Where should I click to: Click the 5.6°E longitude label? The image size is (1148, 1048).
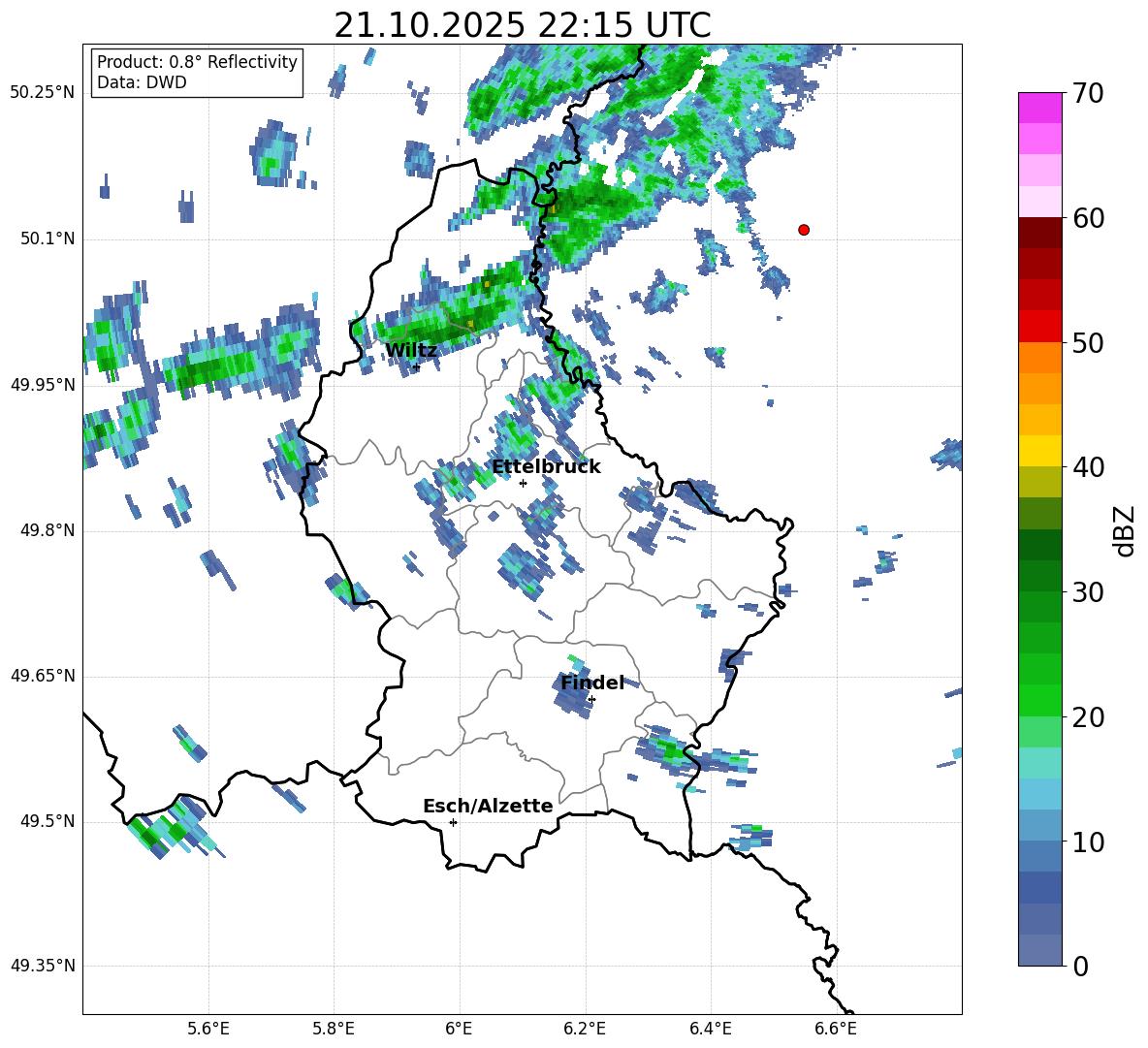tap(207, 1029)
